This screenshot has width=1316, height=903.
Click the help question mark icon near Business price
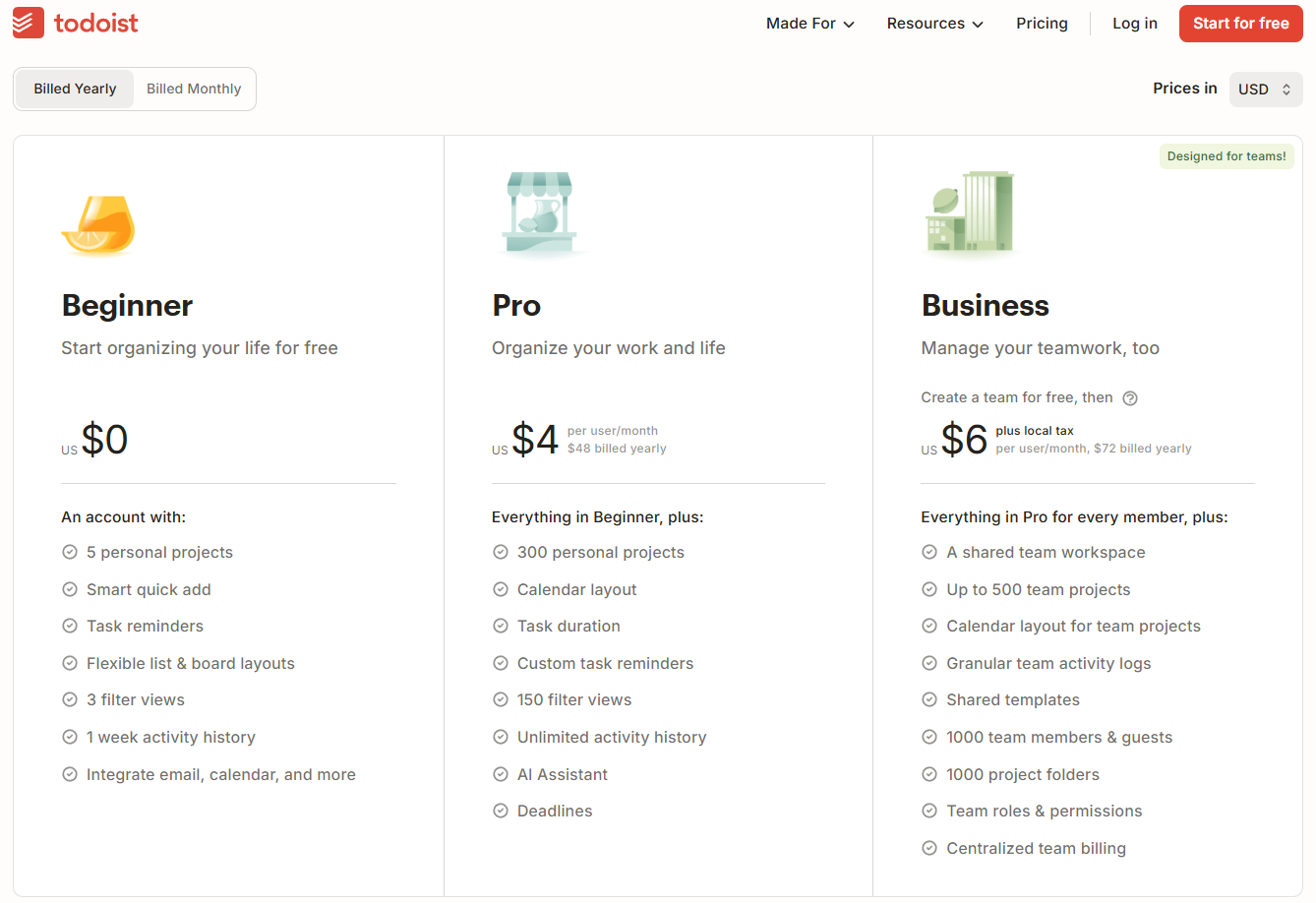coord(1130,398)
